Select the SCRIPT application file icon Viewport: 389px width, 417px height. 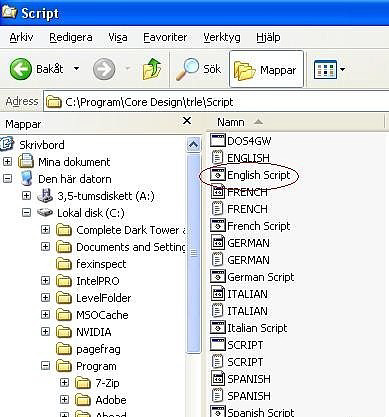[218, 345]
